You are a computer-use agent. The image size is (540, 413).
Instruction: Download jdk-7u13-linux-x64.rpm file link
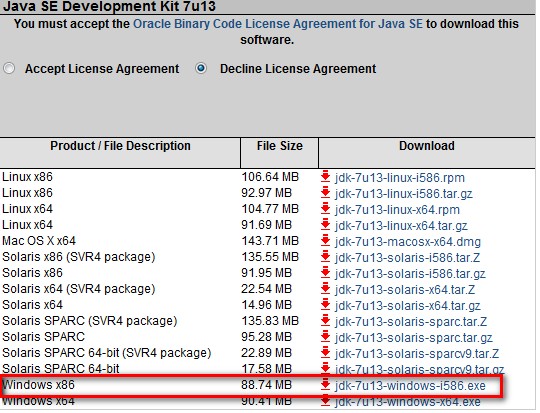[x=397, y=210]
